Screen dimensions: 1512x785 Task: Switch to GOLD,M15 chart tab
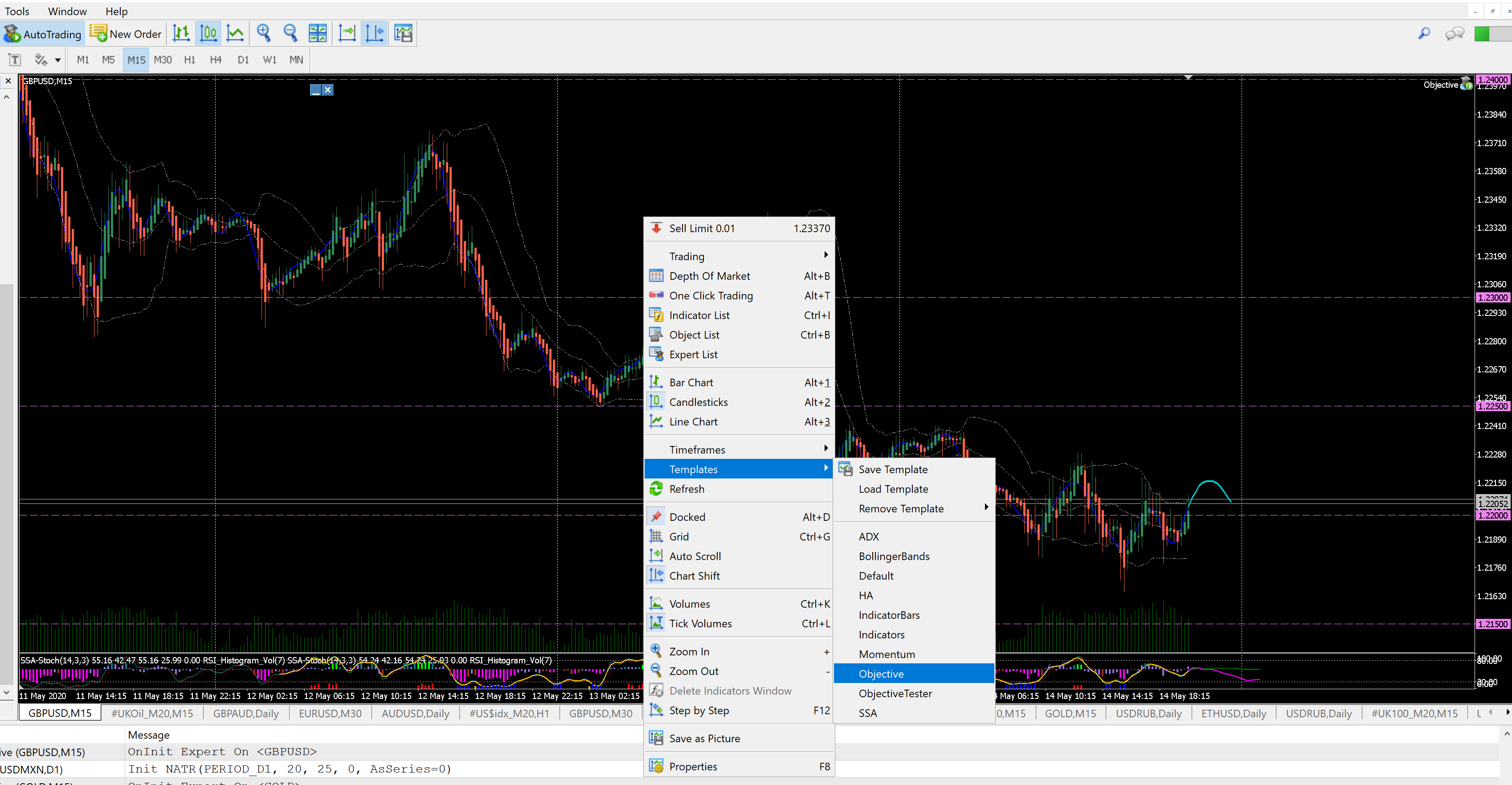point(1070,713)
